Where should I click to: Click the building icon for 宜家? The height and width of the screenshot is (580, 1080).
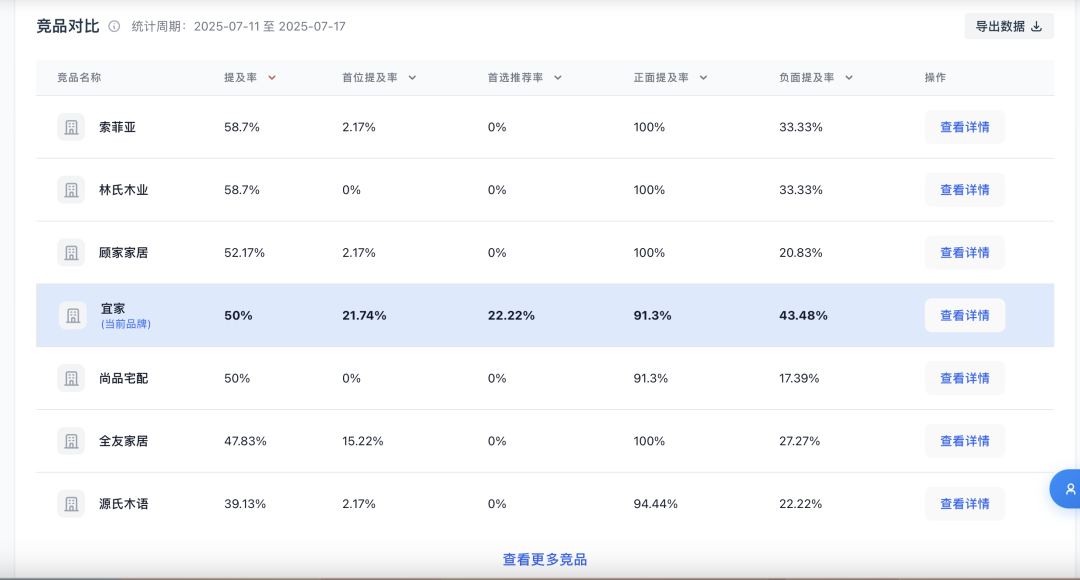pos(72,315)
